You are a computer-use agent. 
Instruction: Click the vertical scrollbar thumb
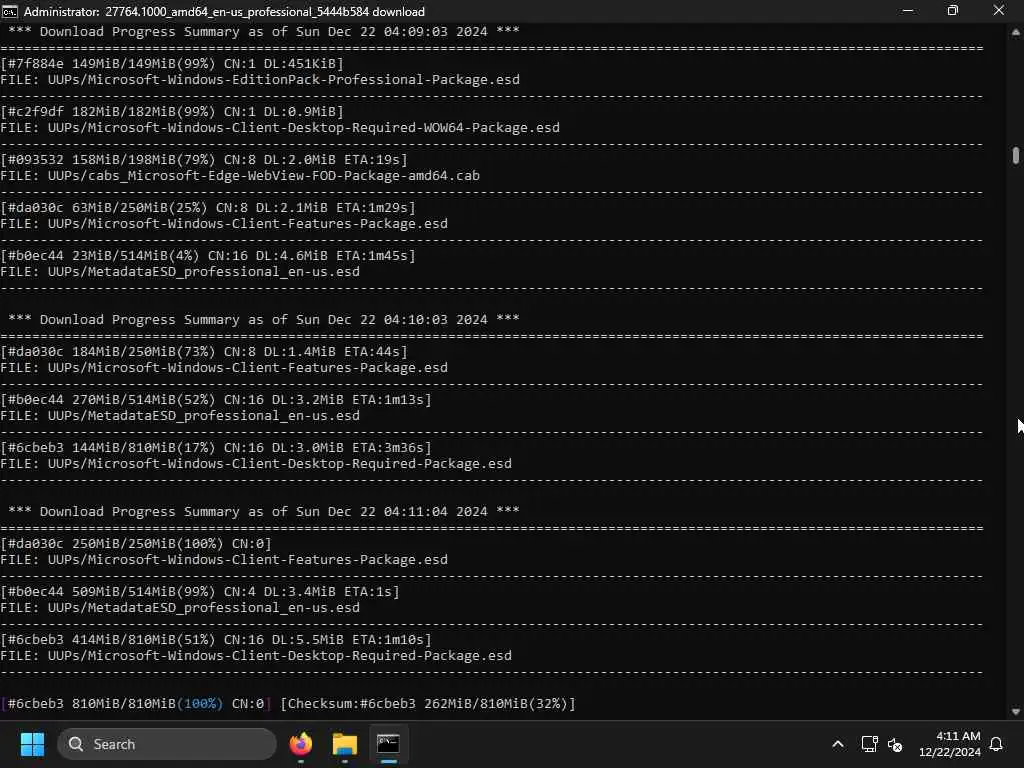1016,155
